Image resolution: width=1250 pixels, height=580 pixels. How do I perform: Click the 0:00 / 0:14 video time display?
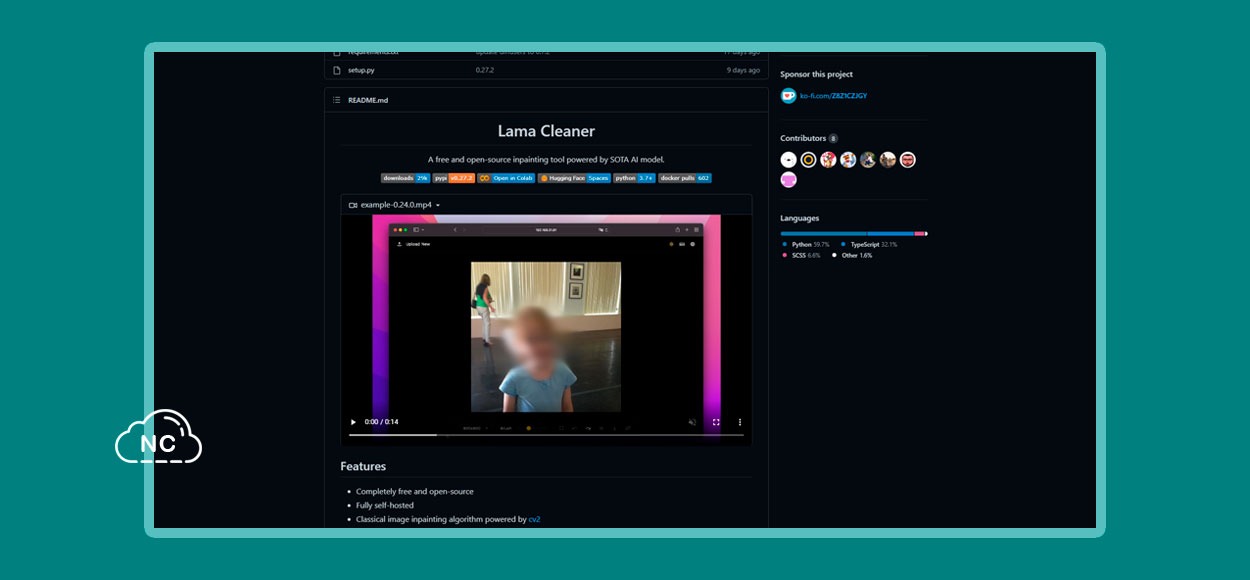tap(381, 422)
